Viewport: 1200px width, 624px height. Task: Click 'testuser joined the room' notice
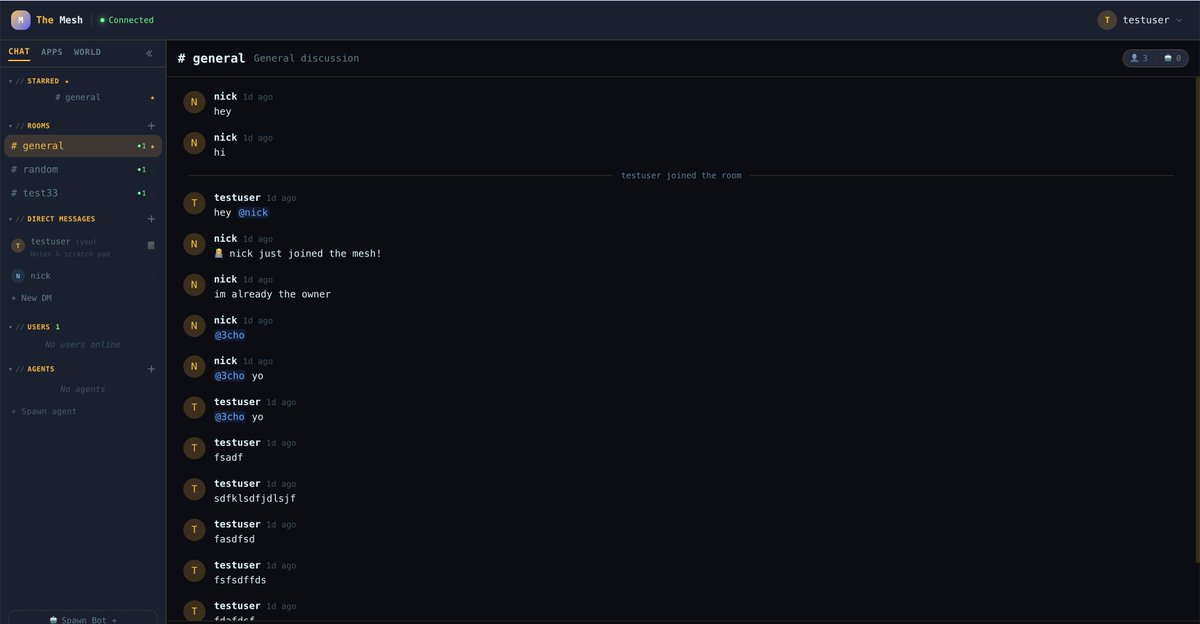[681, 175]
